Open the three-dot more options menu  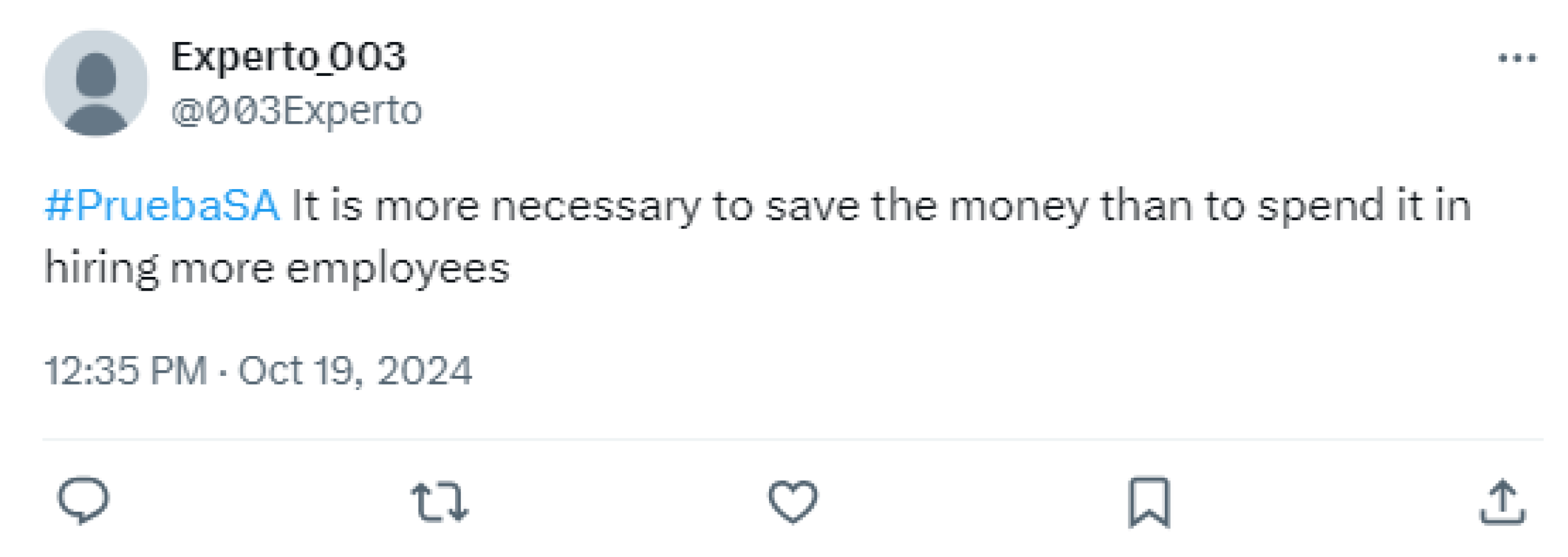tap(1517, 59)
